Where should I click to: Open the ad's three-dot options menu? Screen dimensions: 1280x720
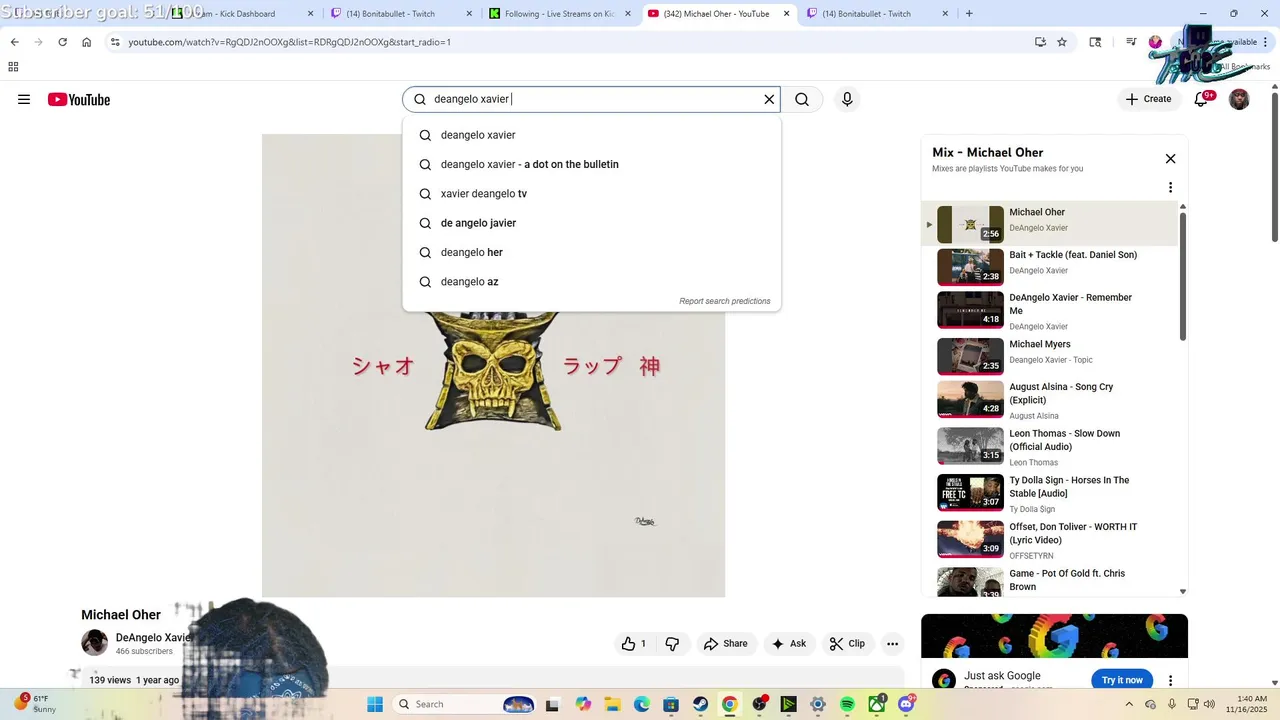pyautogui.click(x=1170, y=681)
